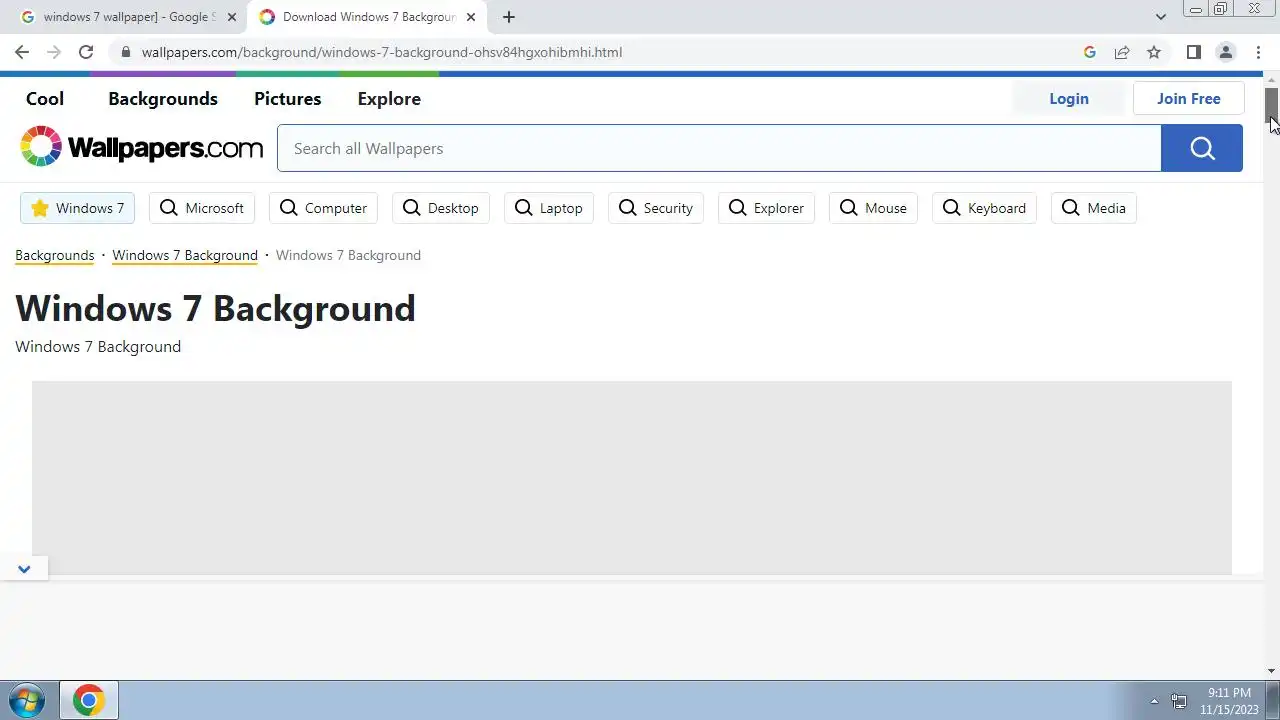
Task: Click the Join Free button
Action: [1189, 98]
